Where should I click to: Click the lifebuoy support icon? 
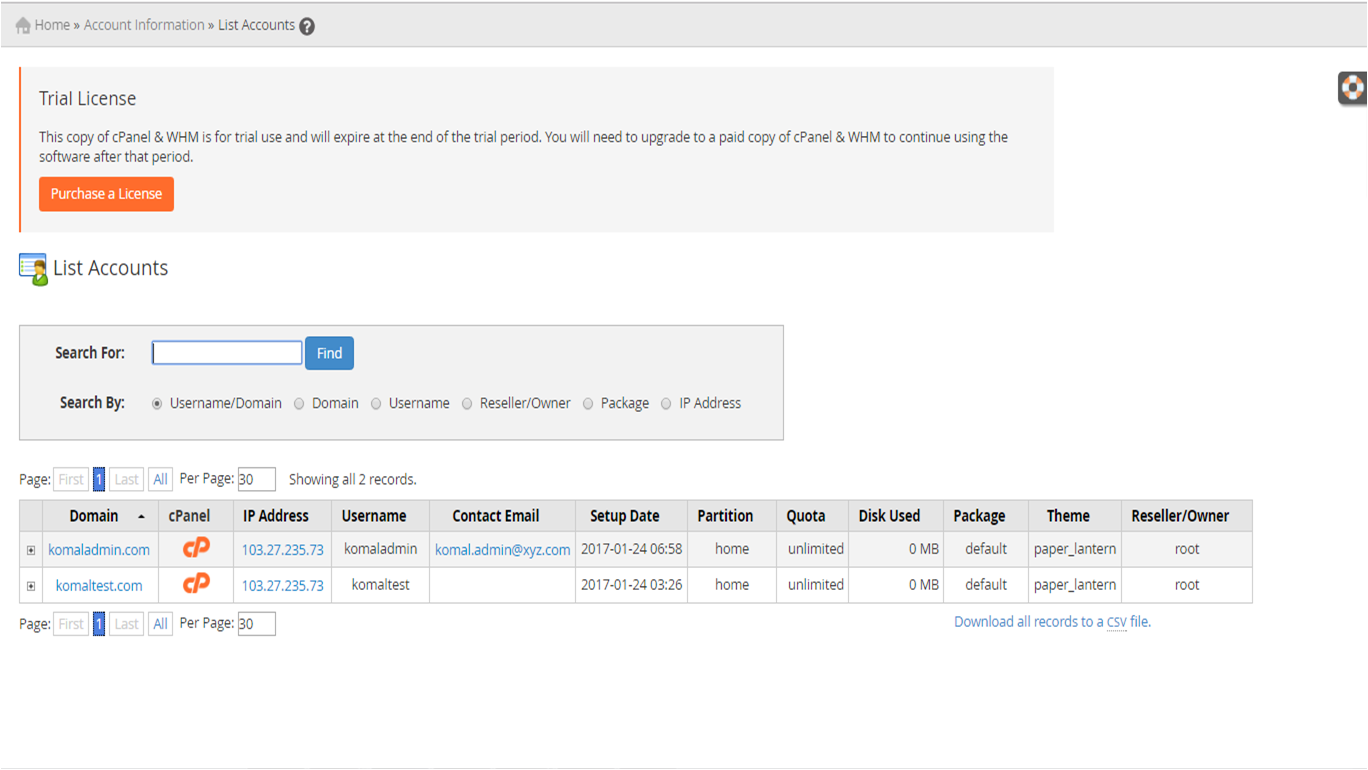coord(1352,88)
